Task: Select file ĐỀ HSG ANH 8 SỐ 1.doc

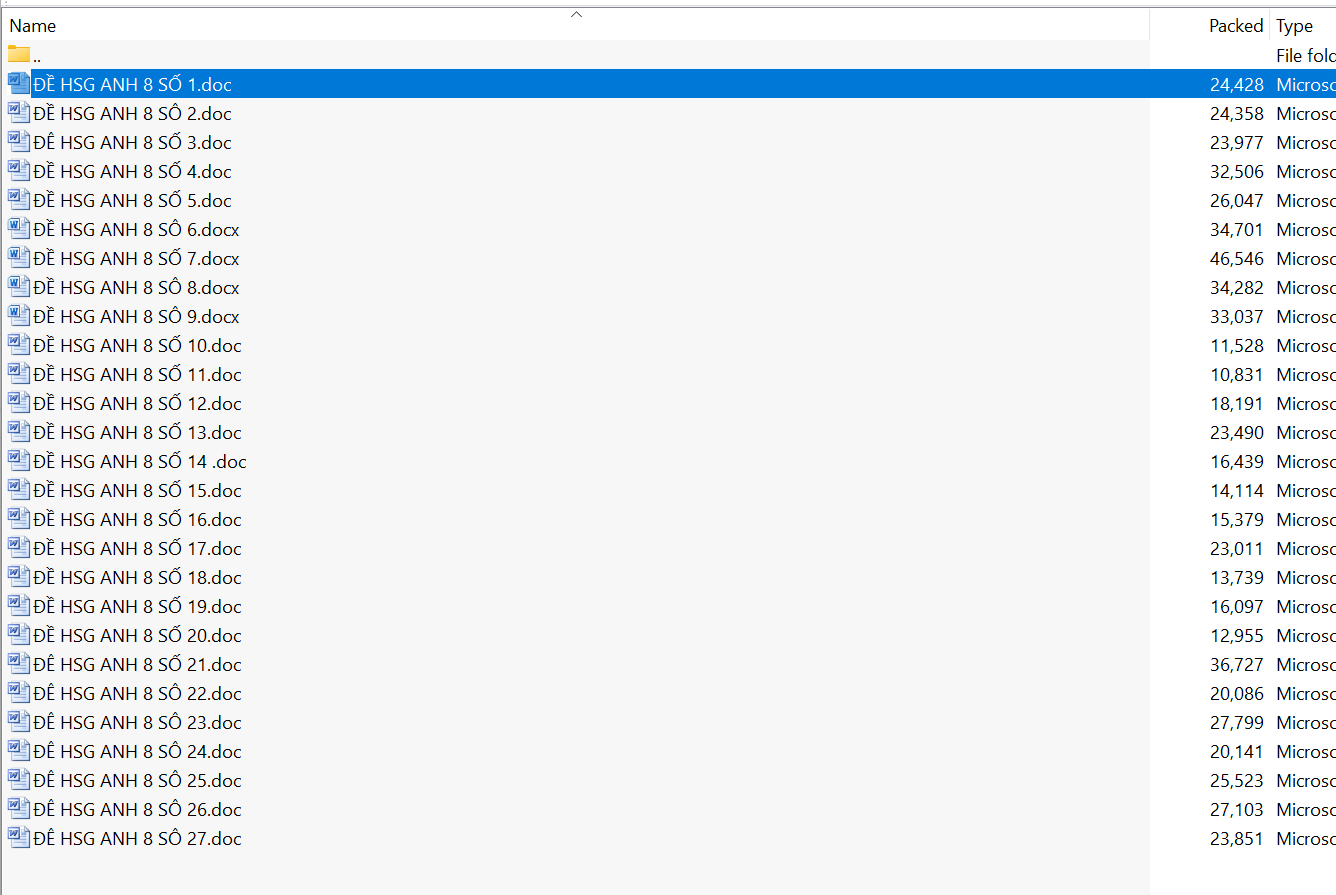Action: [x=132, y=85]
